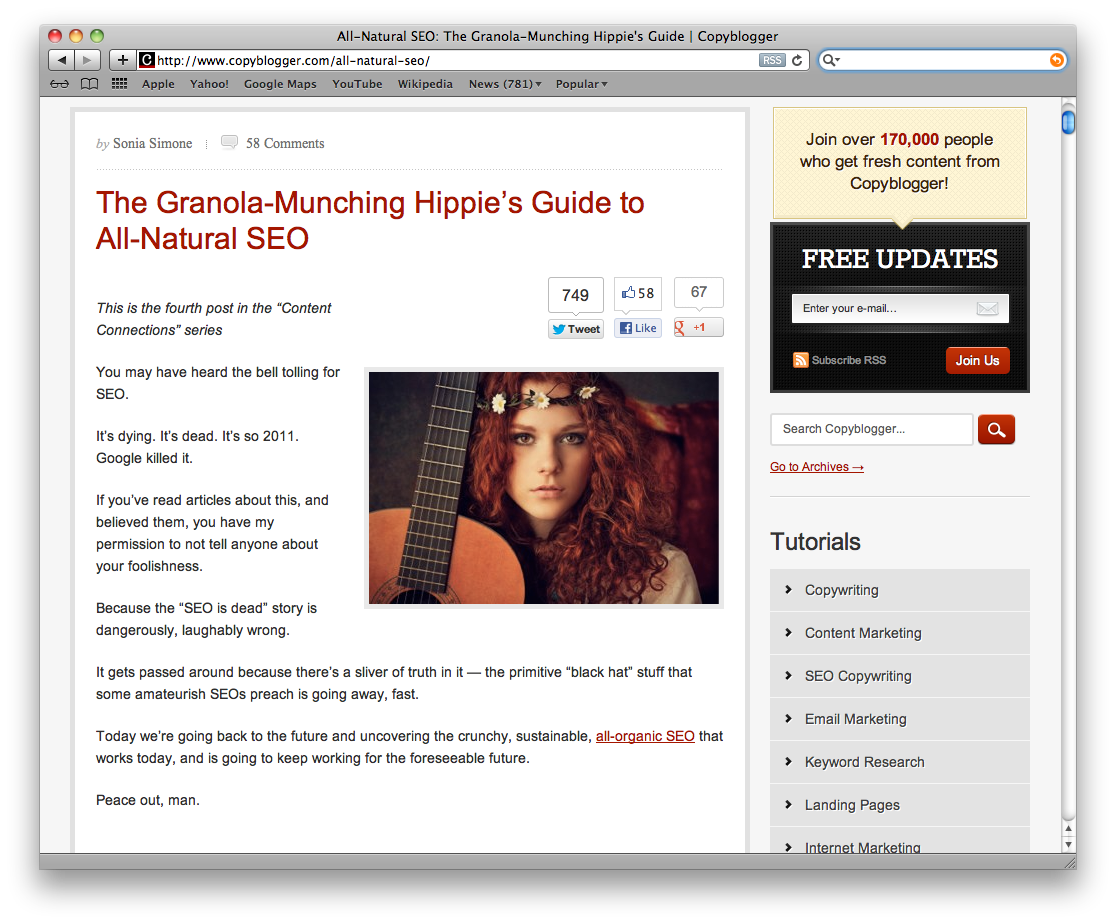Click the red-haired woman guitar photo
The image size is (1116, 924).
click(544, 488)
